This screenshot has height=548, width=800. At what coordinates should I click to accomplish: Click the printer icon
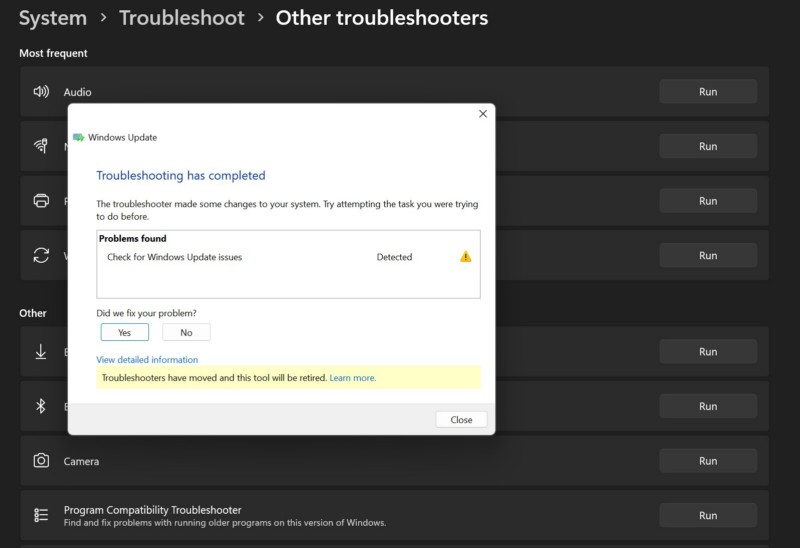click(x=41, y=201)
